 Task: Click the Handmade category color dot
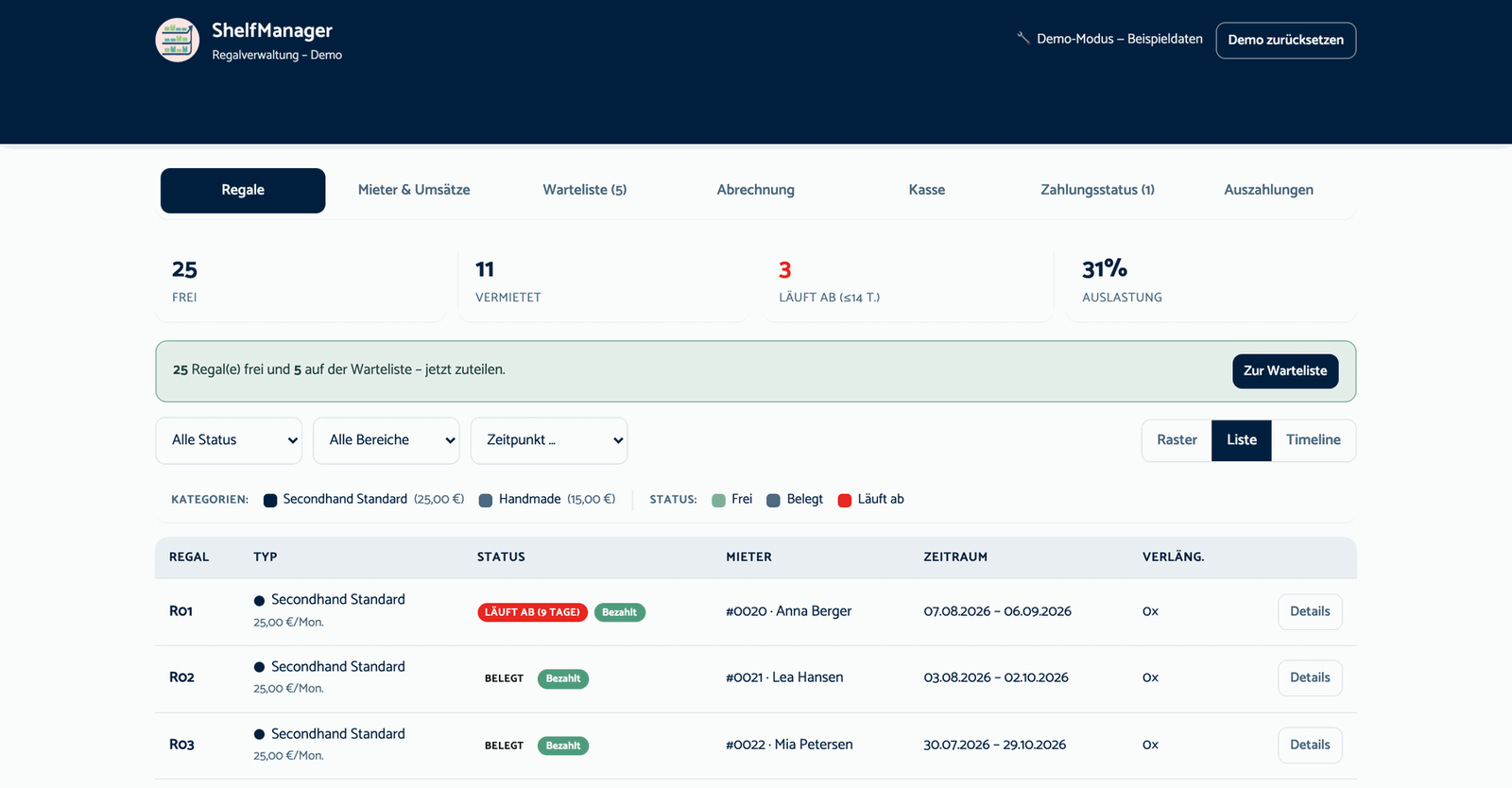pyautogui.click(x=486, y=500)
